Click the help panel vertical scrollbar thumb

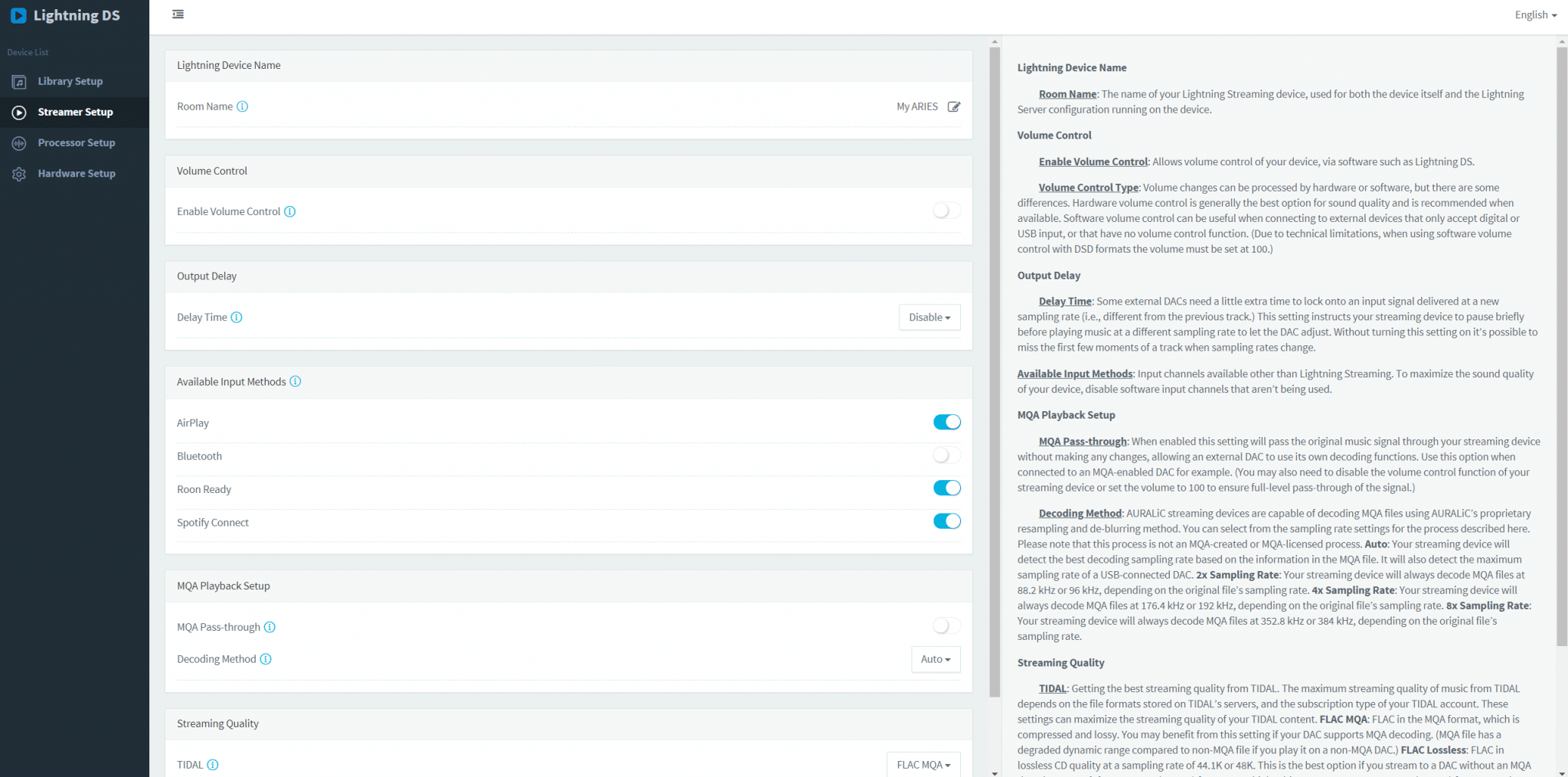(x=1562, y=347)
